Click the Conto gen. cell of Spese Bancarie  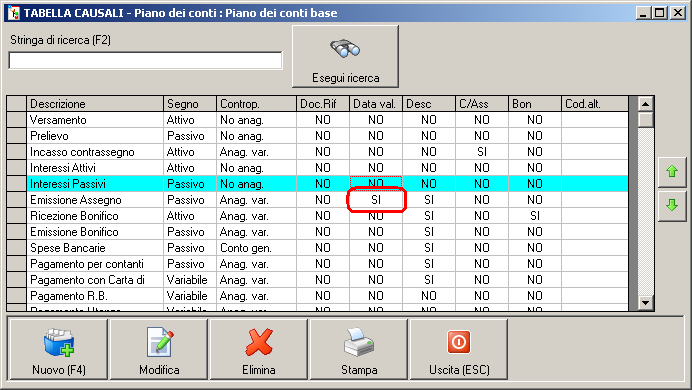tap(256, 248)
